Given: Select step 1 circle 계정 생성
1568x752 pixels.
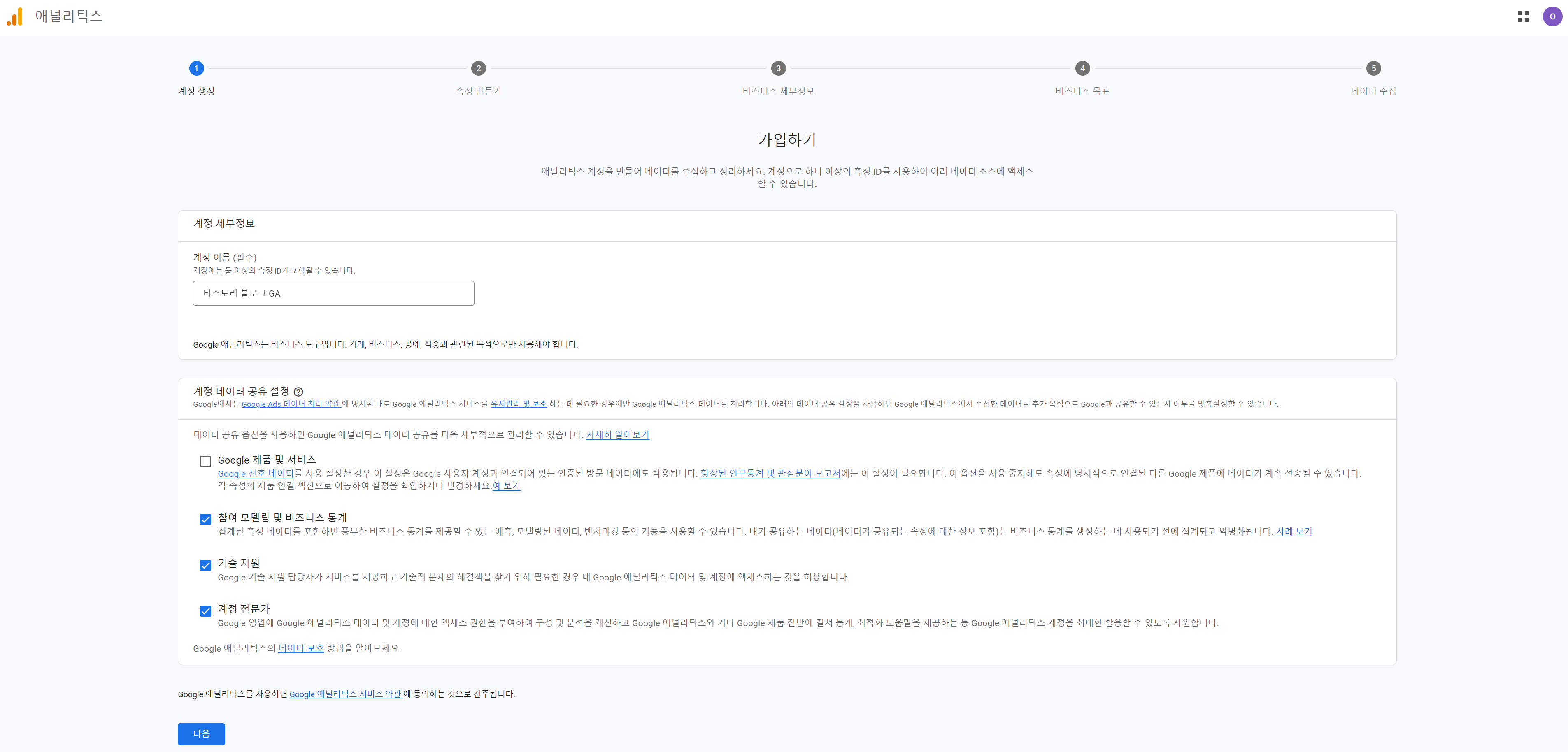Looking at the screenshot, I should [196, 68].
